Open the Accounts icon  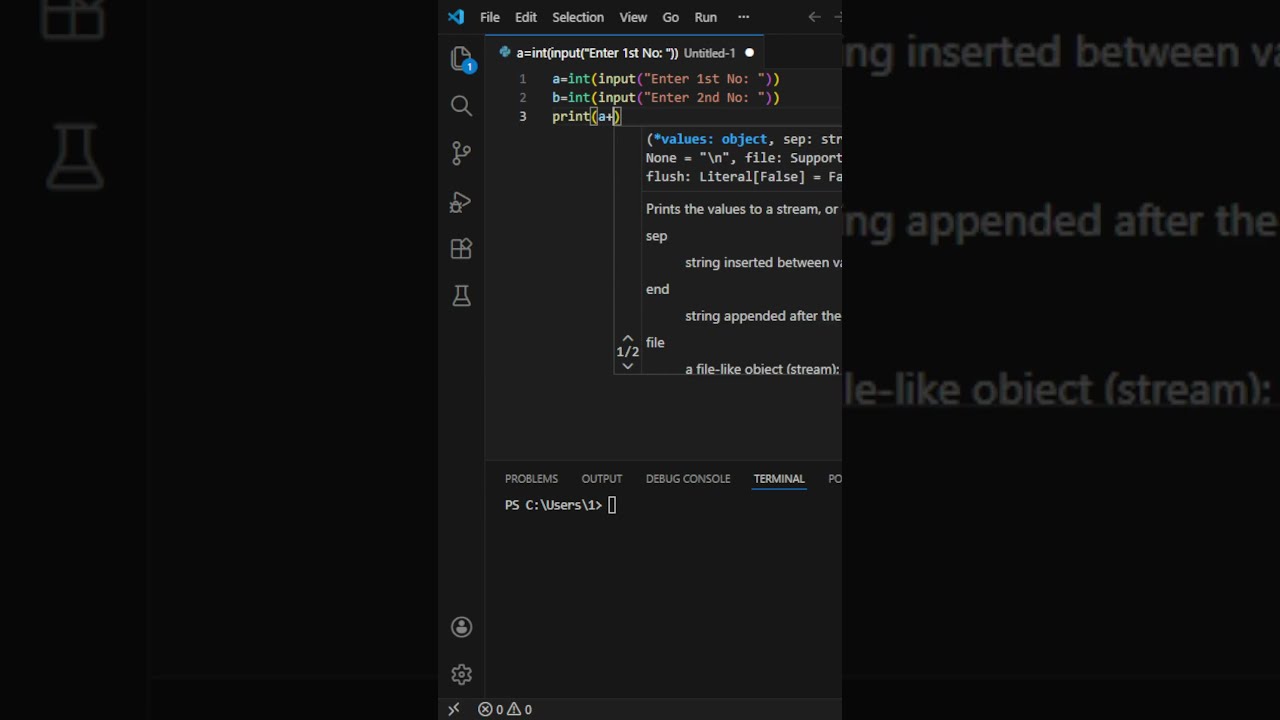click(x=461, y=627)
